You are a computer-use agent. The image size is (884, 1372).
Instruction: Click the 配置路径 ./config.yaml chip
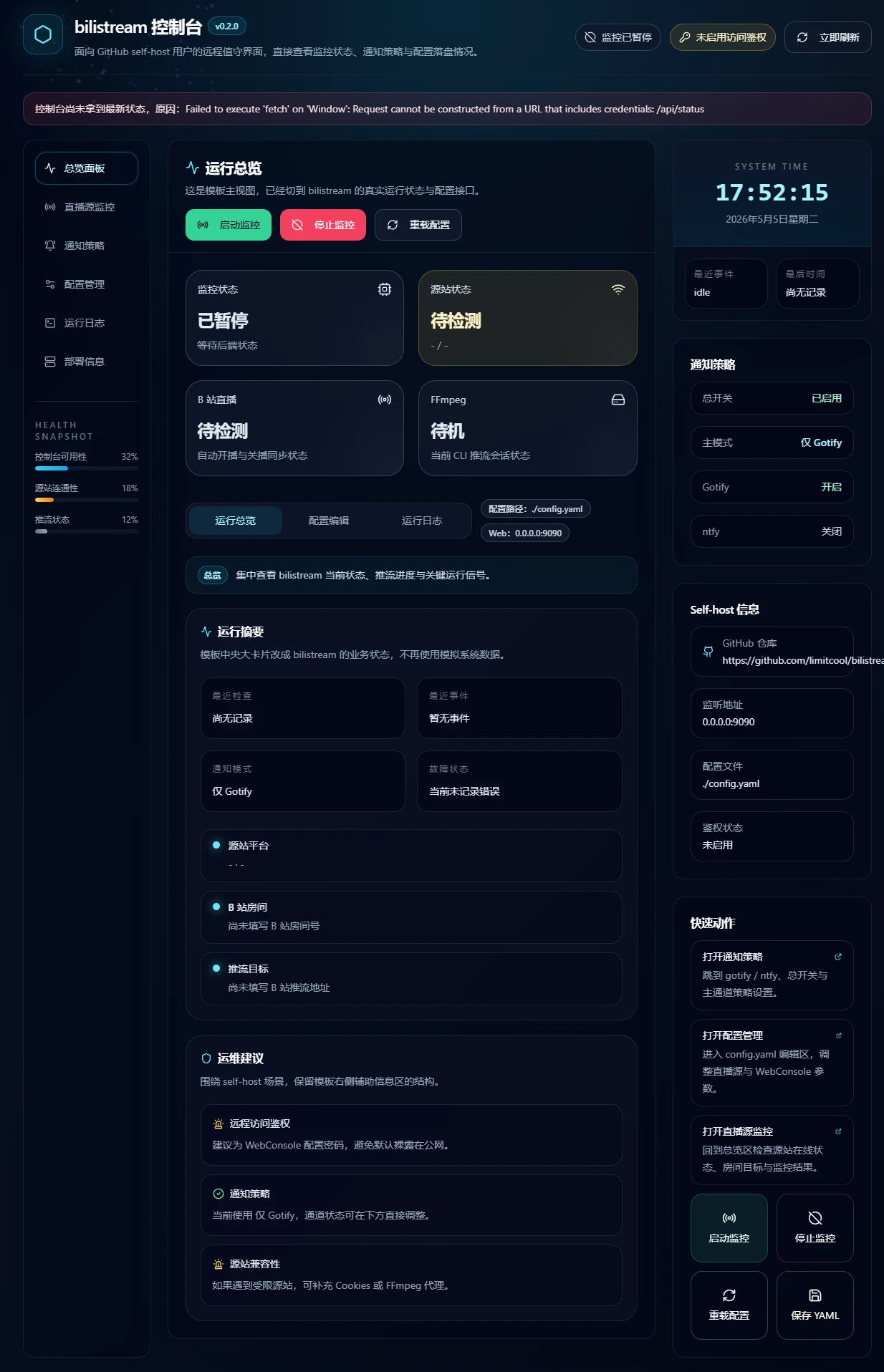[536, 509]
